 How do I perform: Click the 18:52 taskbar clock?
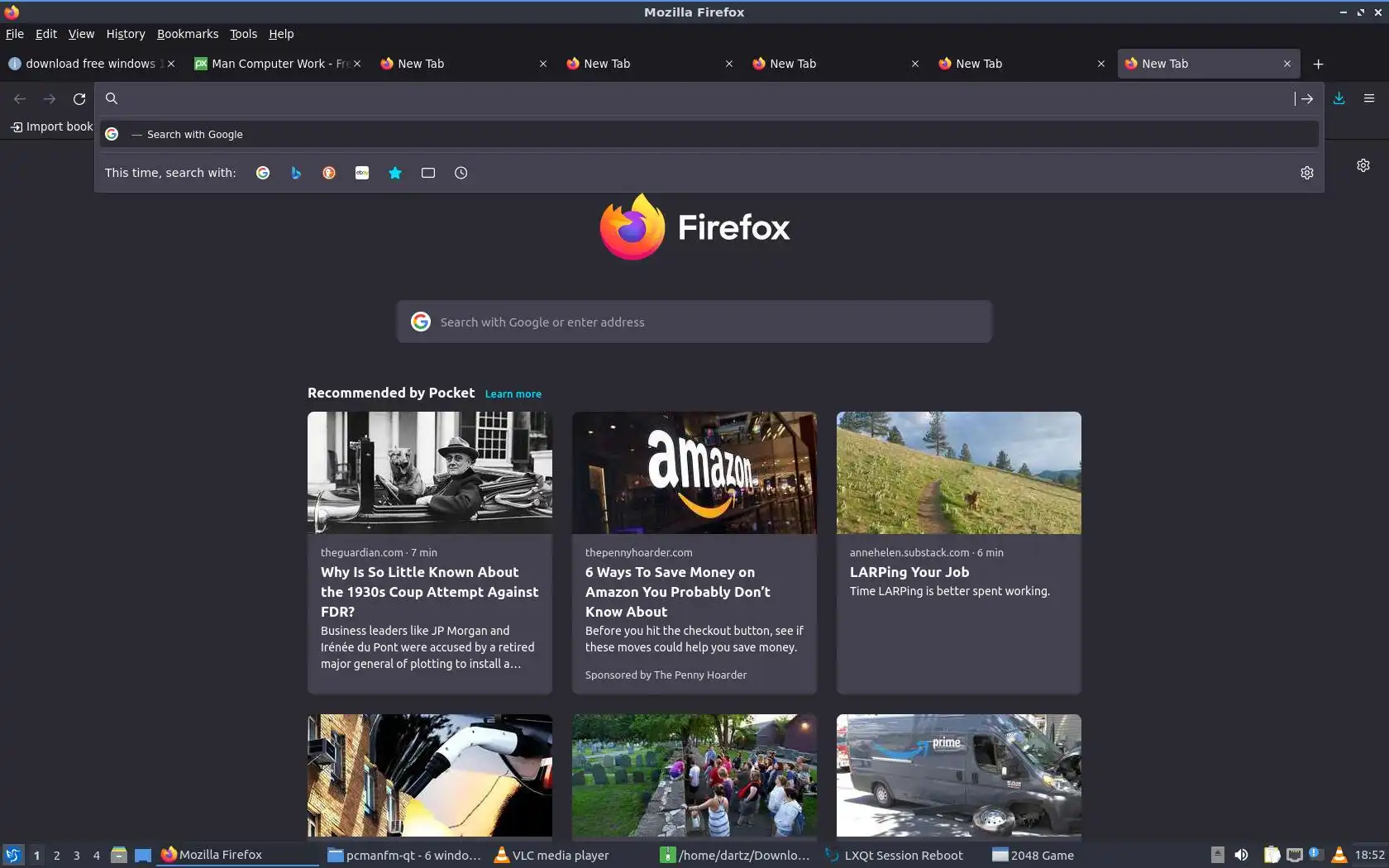click(x=1370, y=855)
